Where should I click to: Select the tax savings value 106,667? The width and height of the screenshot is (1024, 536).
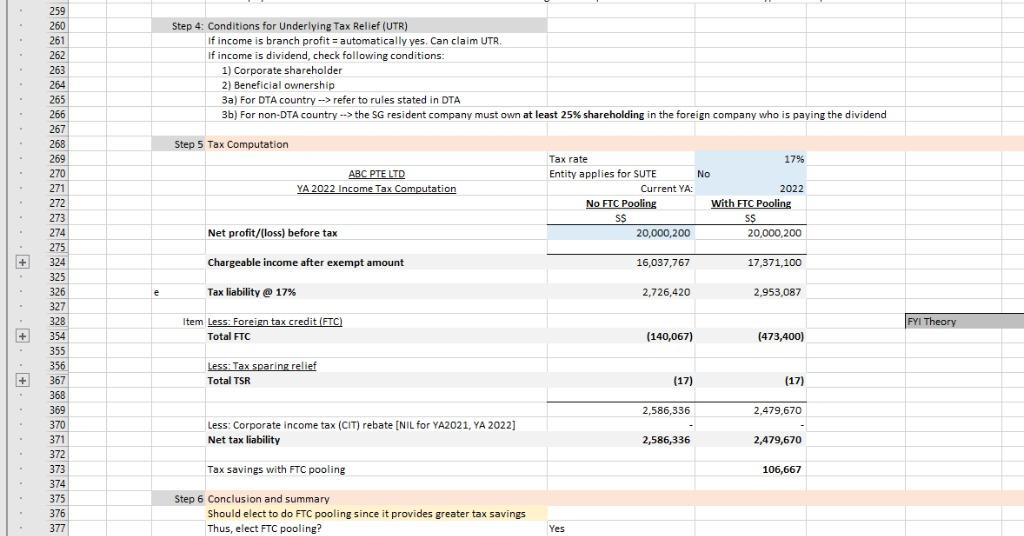click(x=780, y=469)
